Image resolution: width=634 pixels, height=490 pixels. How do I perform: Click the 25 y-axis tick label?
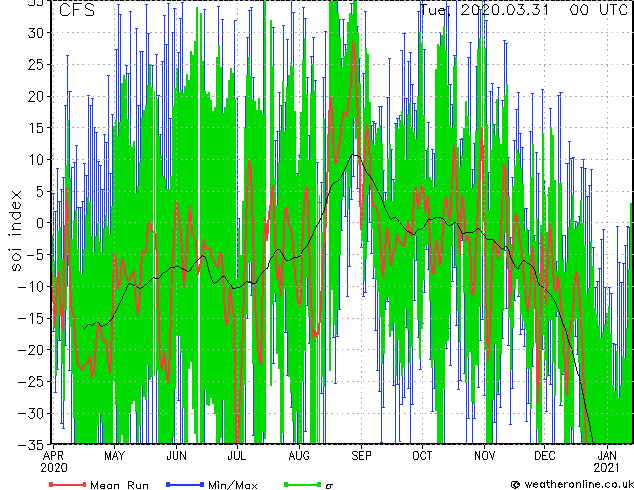37,64
